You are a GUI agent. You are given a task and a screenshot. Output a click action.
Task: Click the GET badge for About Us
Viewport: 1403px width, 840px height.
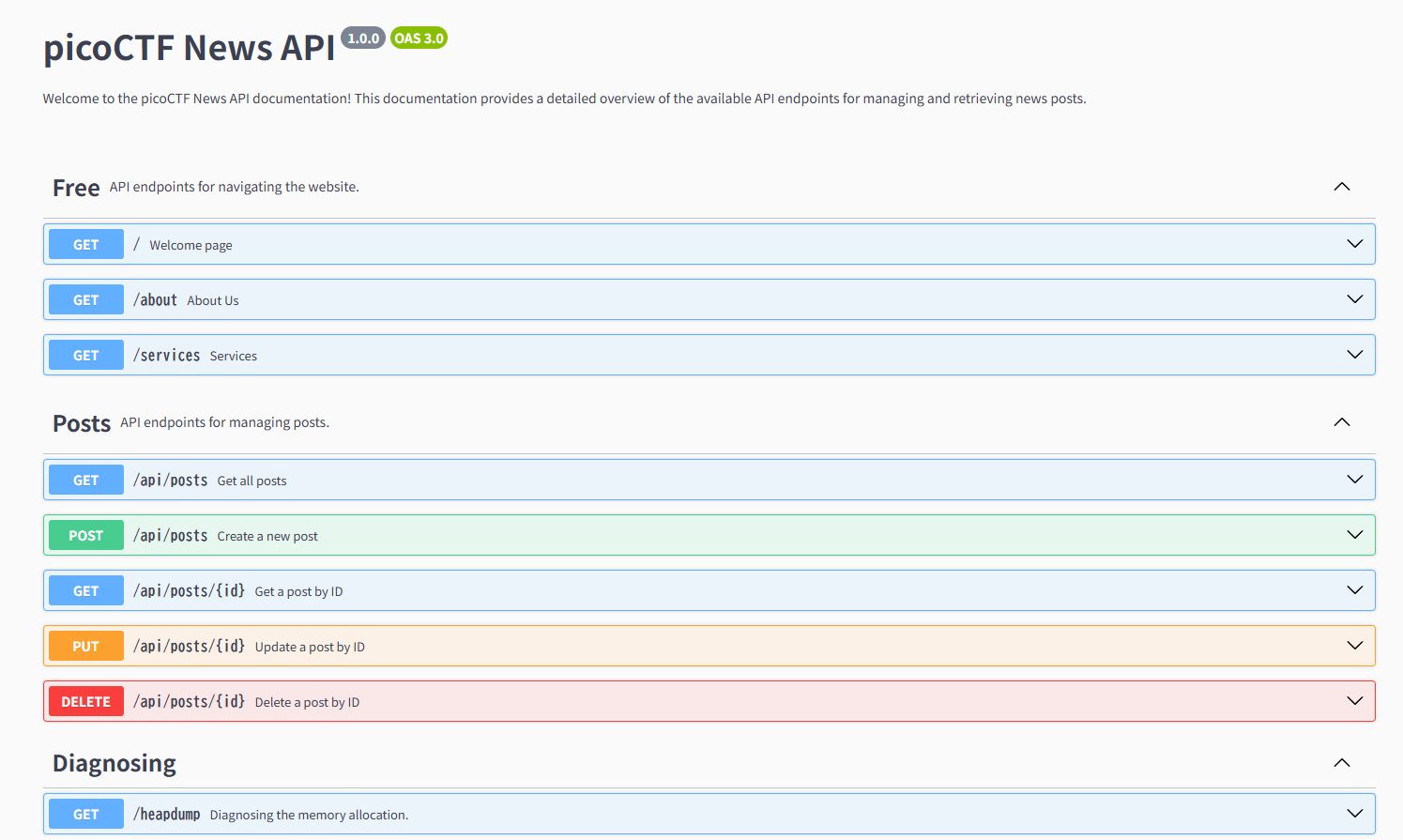click(86, 299)
